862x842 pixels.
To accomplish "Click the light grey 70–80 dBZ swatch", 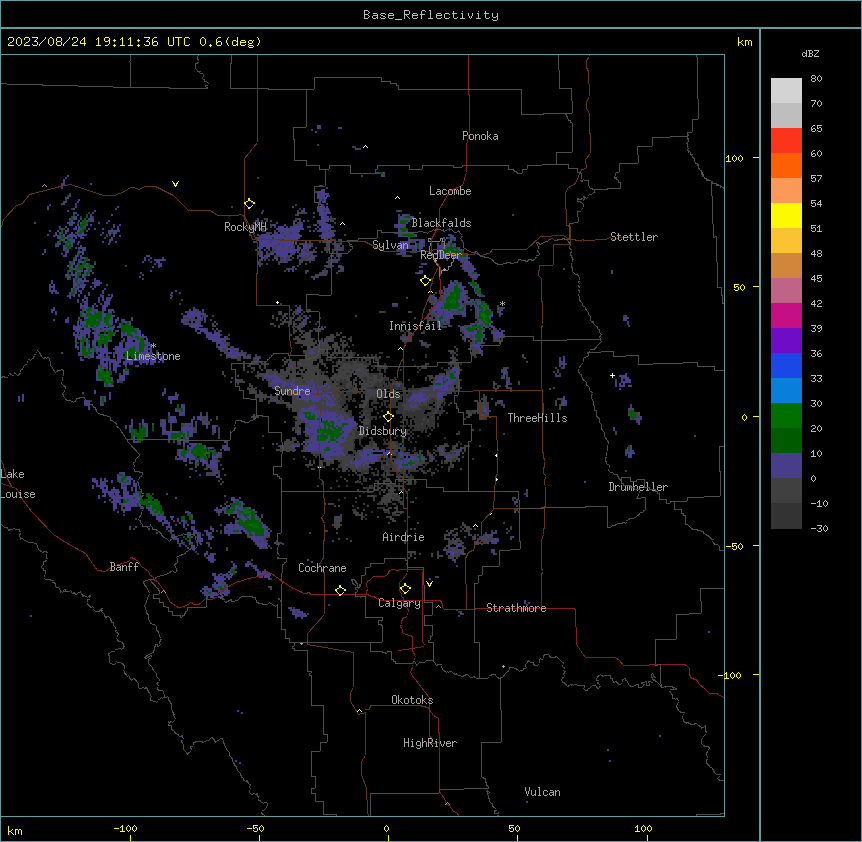I will [x=786, y=91].
